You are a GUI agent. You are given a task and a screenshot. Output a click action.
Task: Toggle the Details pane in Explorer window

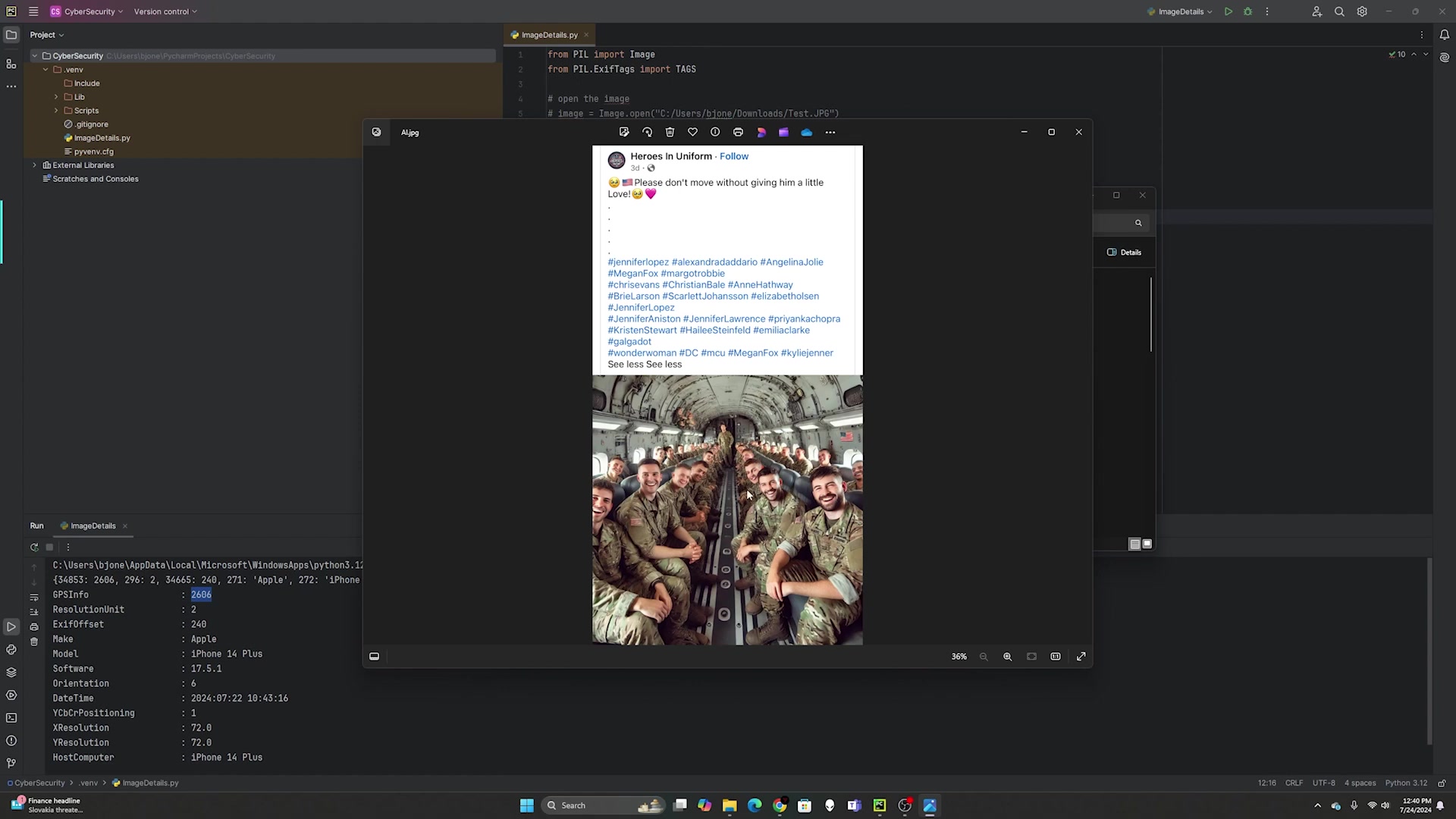(1124, 252)
